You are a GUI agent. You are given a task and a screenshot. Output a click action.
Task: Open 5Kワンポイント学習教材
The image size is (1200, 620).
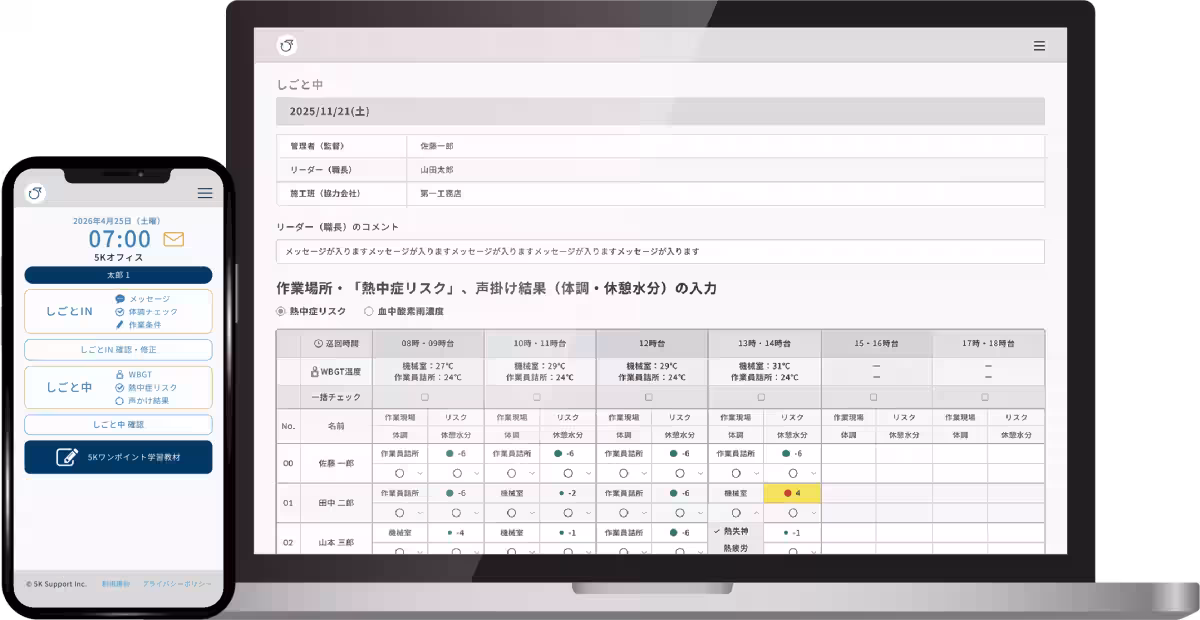[x=118, y=457]
